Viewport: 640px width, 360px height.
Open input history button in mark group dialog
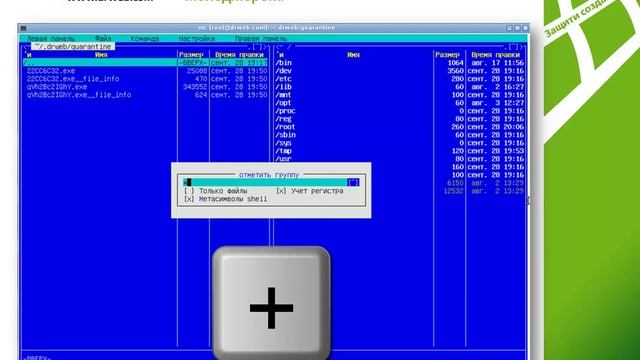353,182
